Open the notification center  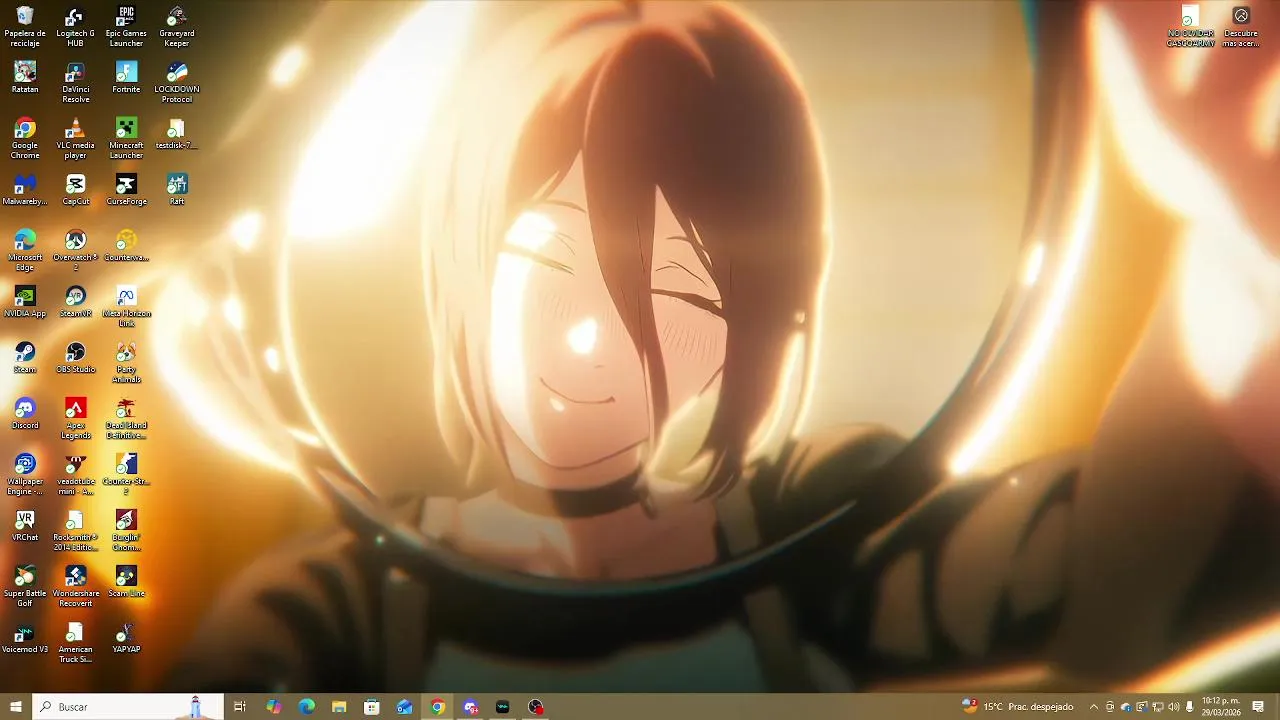pos(1258,707)
